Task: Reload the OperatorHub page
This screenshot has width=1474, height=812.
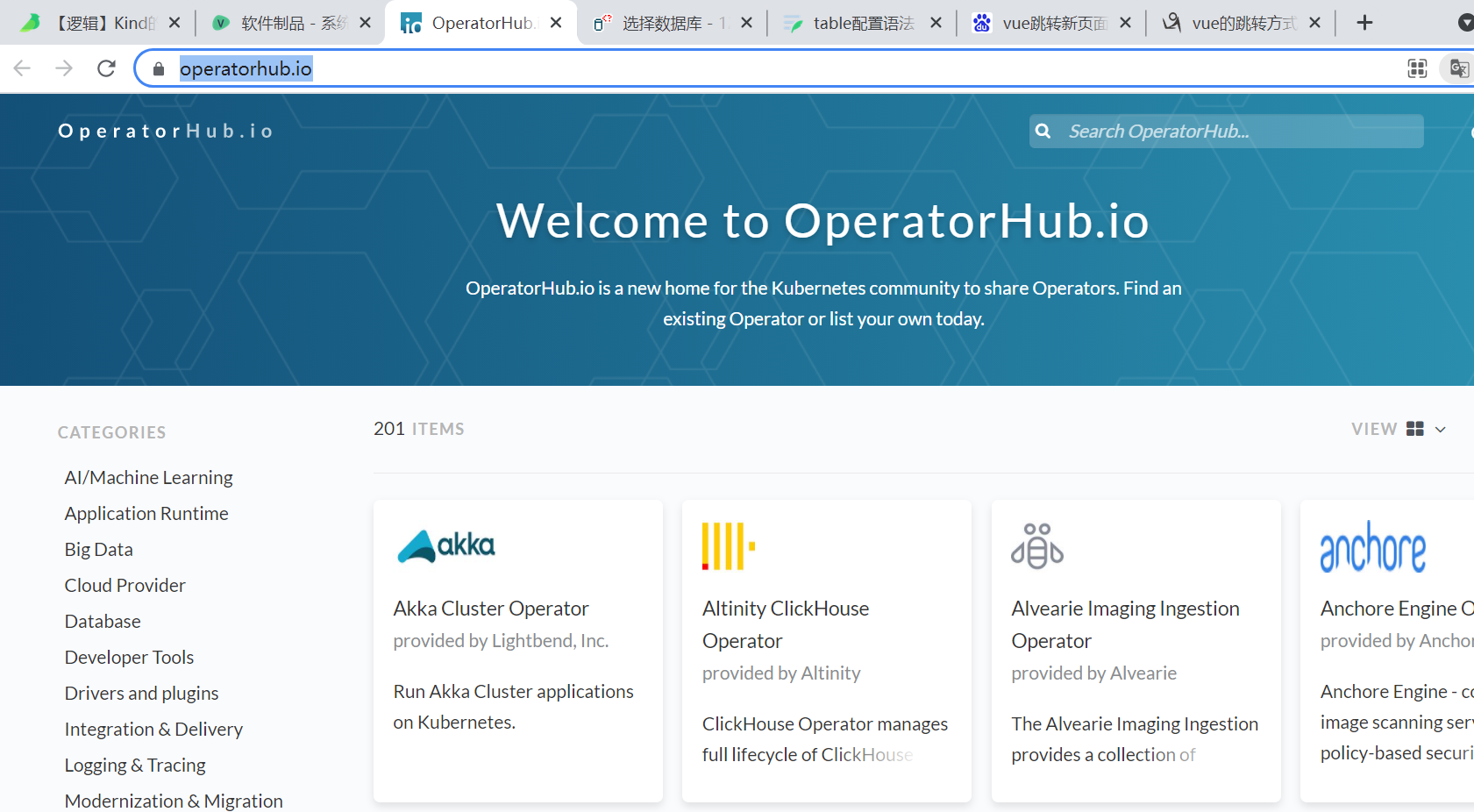Action: tap(106, 68)
